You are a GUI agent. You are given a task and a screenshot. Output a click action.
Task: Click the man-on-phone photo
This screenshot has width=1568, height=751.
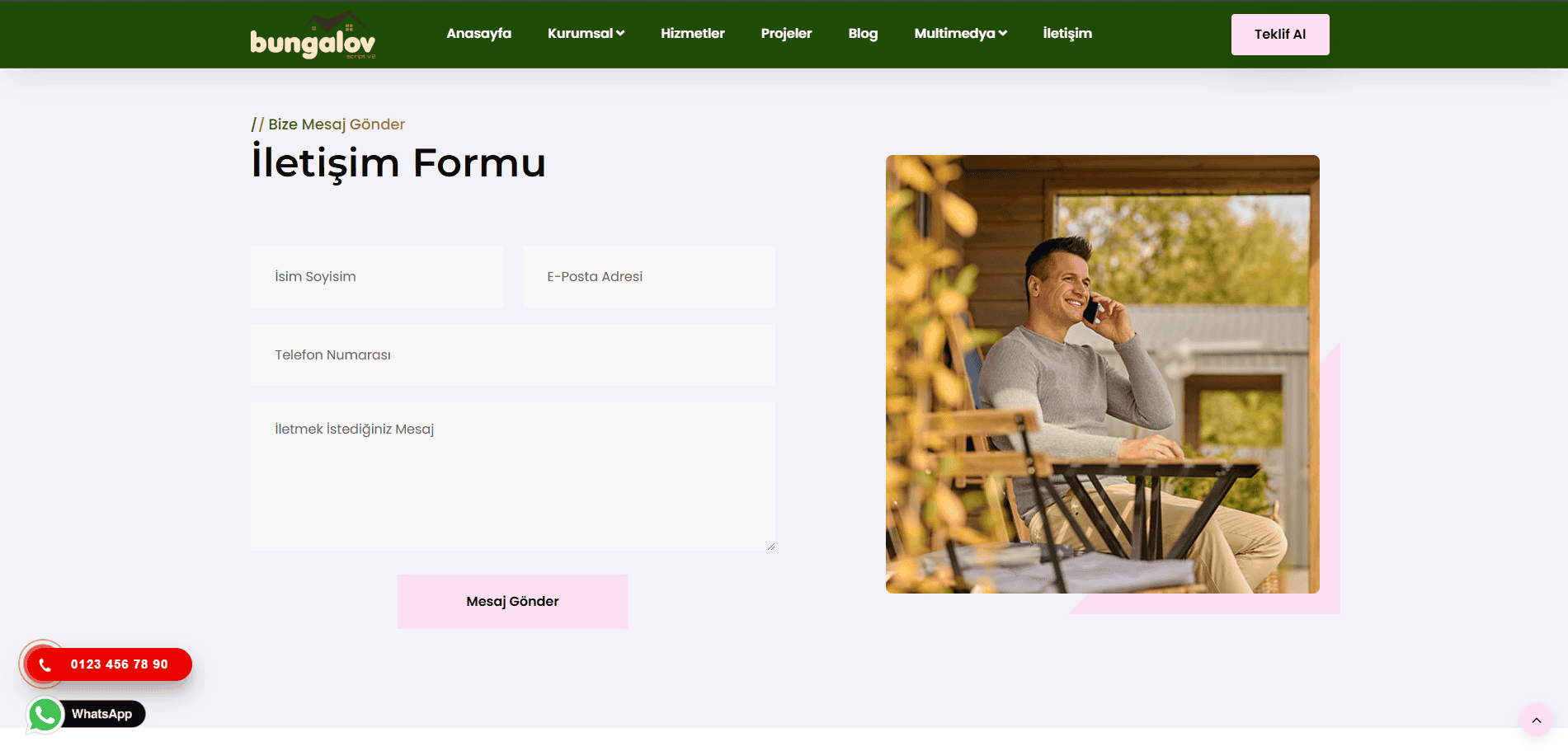point(1103,374)
